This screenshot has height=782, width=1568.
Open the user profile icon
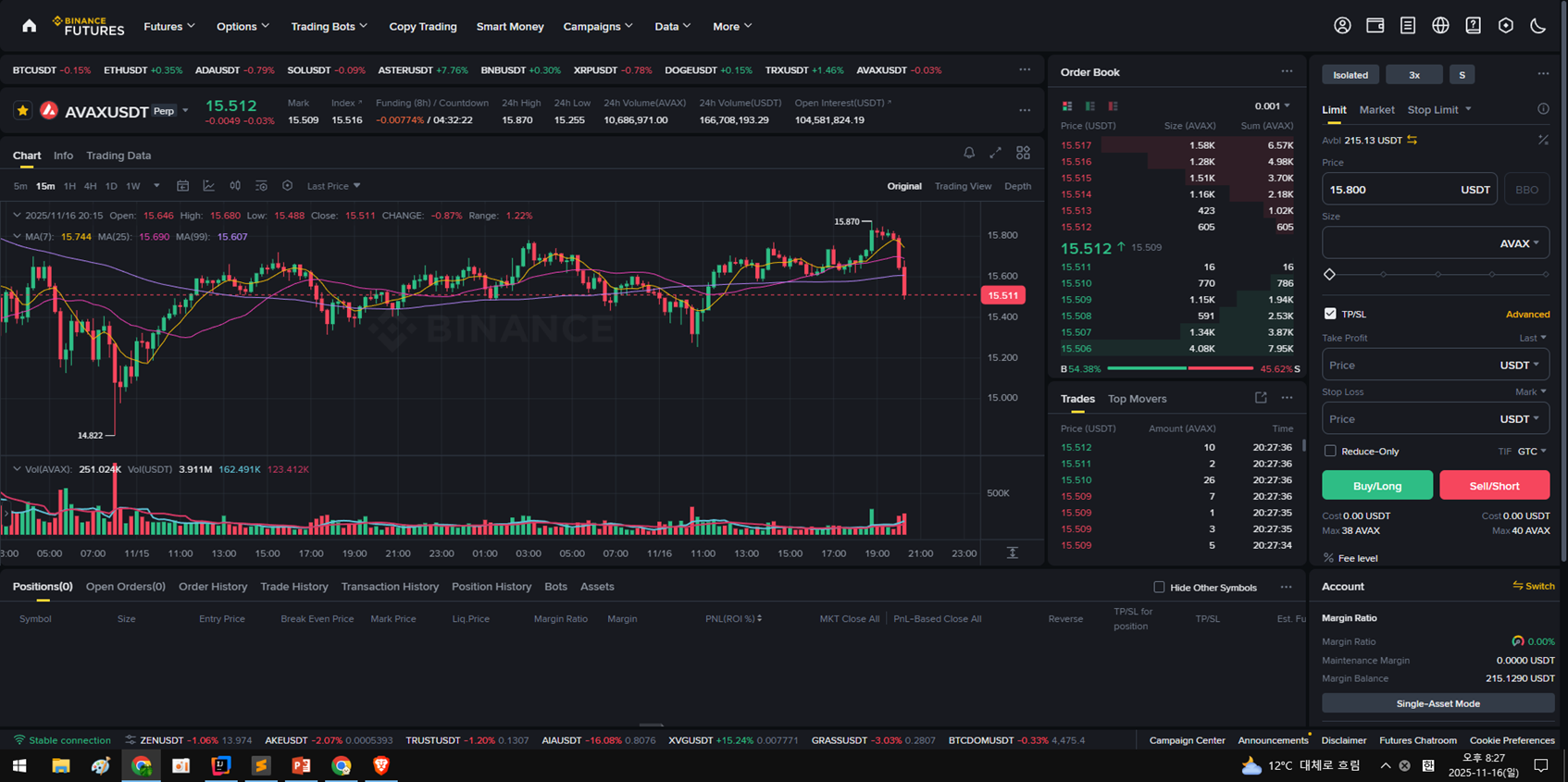click(1342, 26)
